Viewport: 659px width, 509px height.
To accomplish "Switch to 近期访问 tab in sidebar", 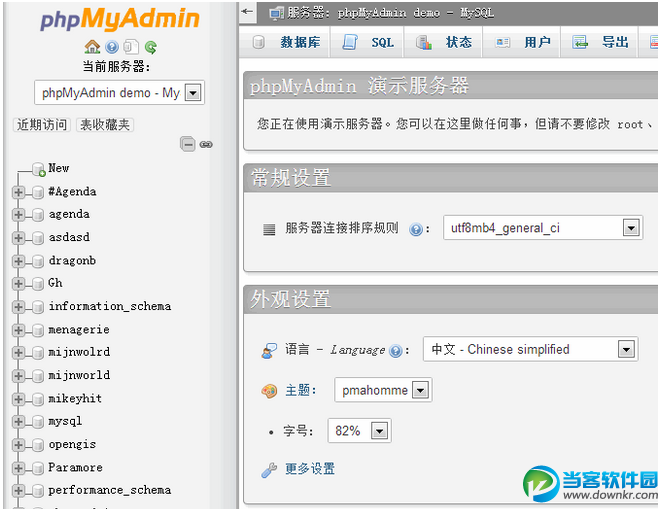I will pos(42,125).
